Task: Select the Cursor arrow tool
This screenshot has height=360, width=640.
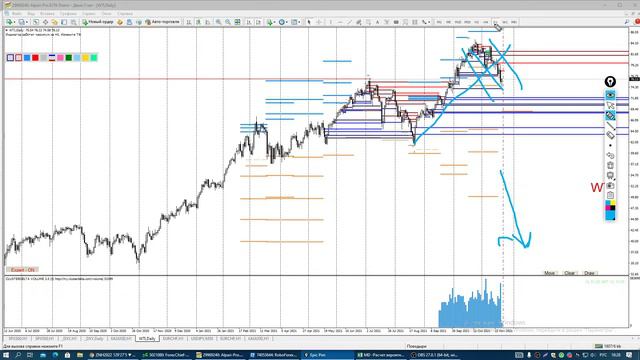Action: click(x=309, y=22)
